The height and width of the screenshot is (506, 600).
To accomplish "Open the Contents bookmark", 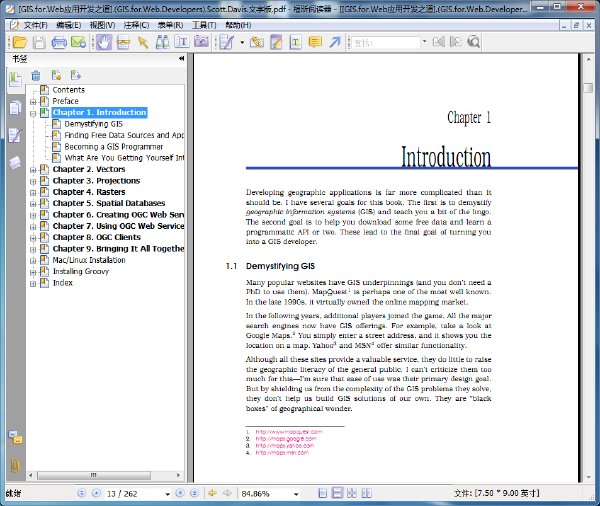I will click(x=68, y=90).
